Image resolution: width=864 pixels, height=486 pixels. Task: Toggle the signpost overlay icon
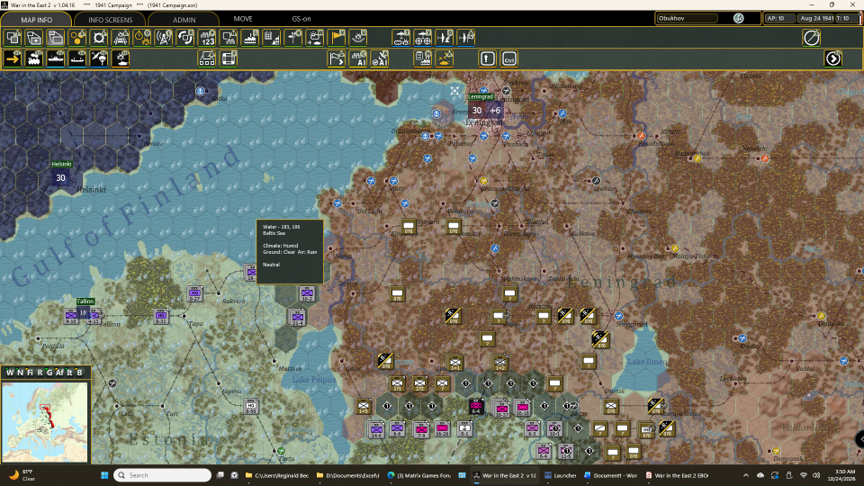[293, 37]
